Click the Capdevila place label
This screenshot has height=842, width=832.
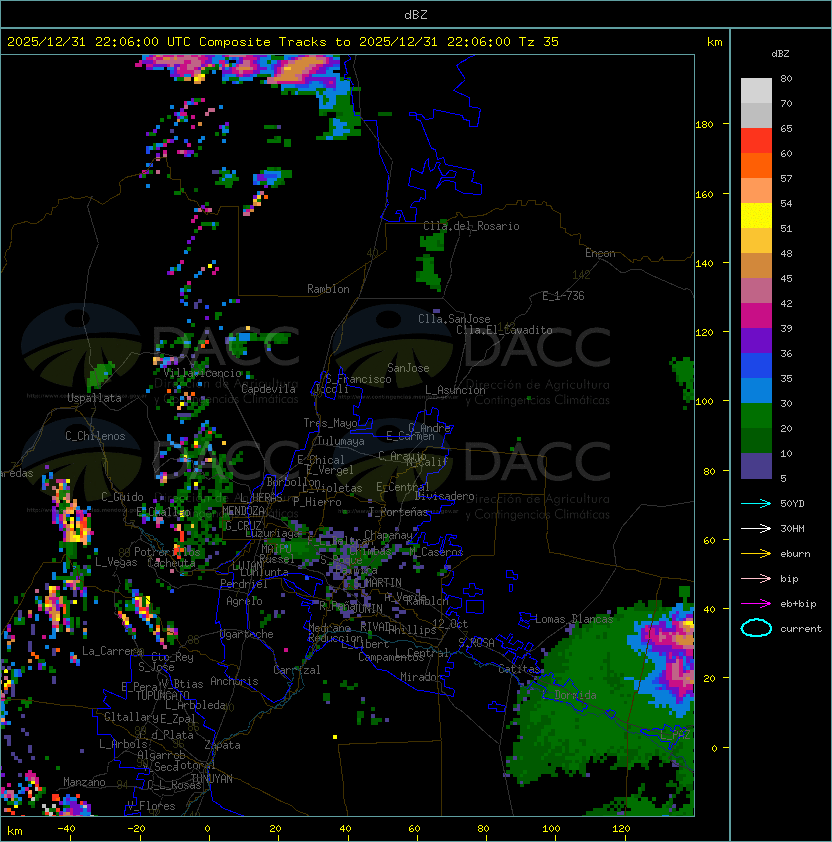(268, 388)
